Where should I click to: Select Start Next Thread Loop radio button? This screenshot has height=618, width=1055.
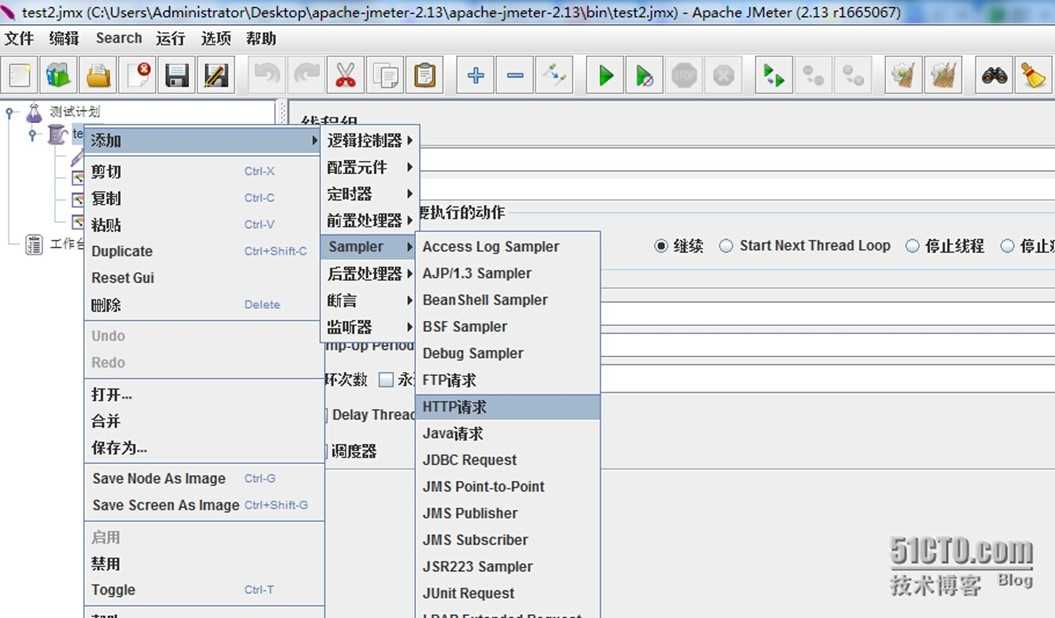(726, 246)
